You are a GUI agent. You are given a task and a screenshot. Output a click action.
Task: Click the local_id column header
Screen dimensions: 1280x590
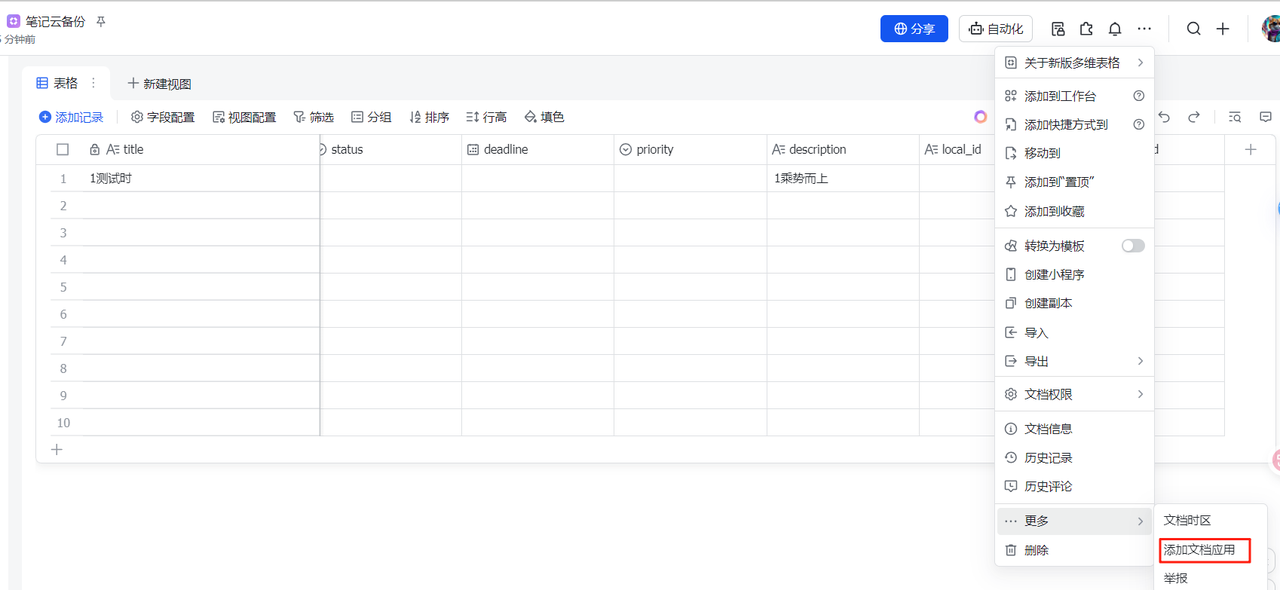tap(957, 149)
